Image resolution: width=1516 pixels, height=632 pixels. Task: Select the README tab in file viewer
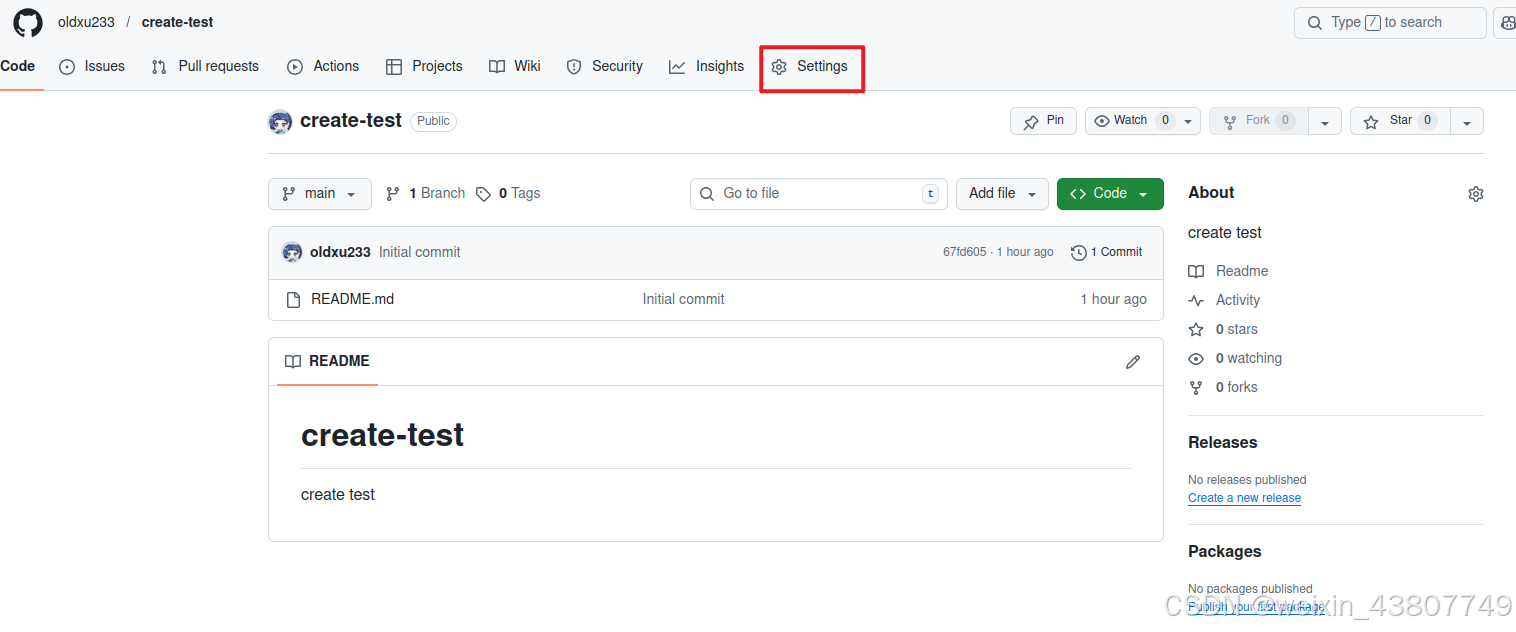pyautogui.click(x=327, y=361)
